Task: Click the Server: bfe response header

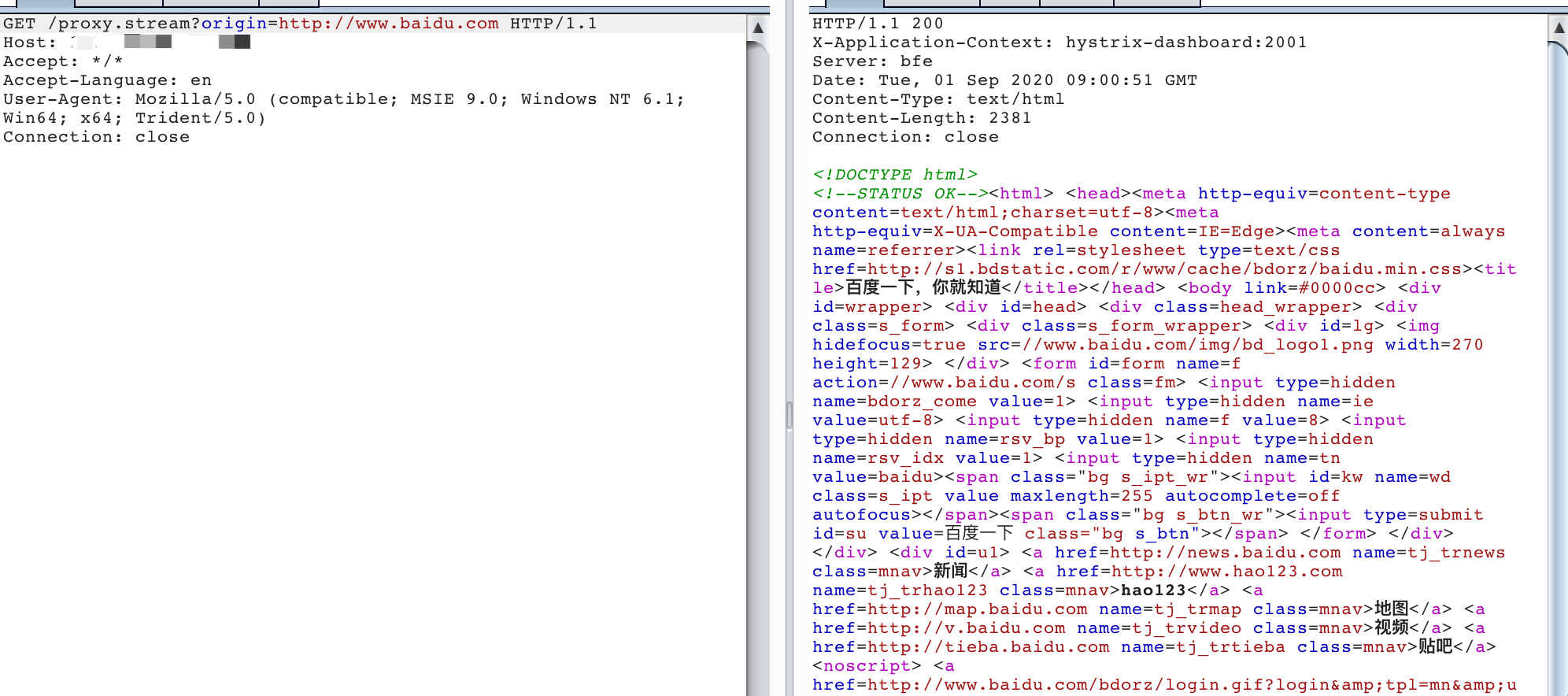Action: pyautogui.click(x=872, y=61)
